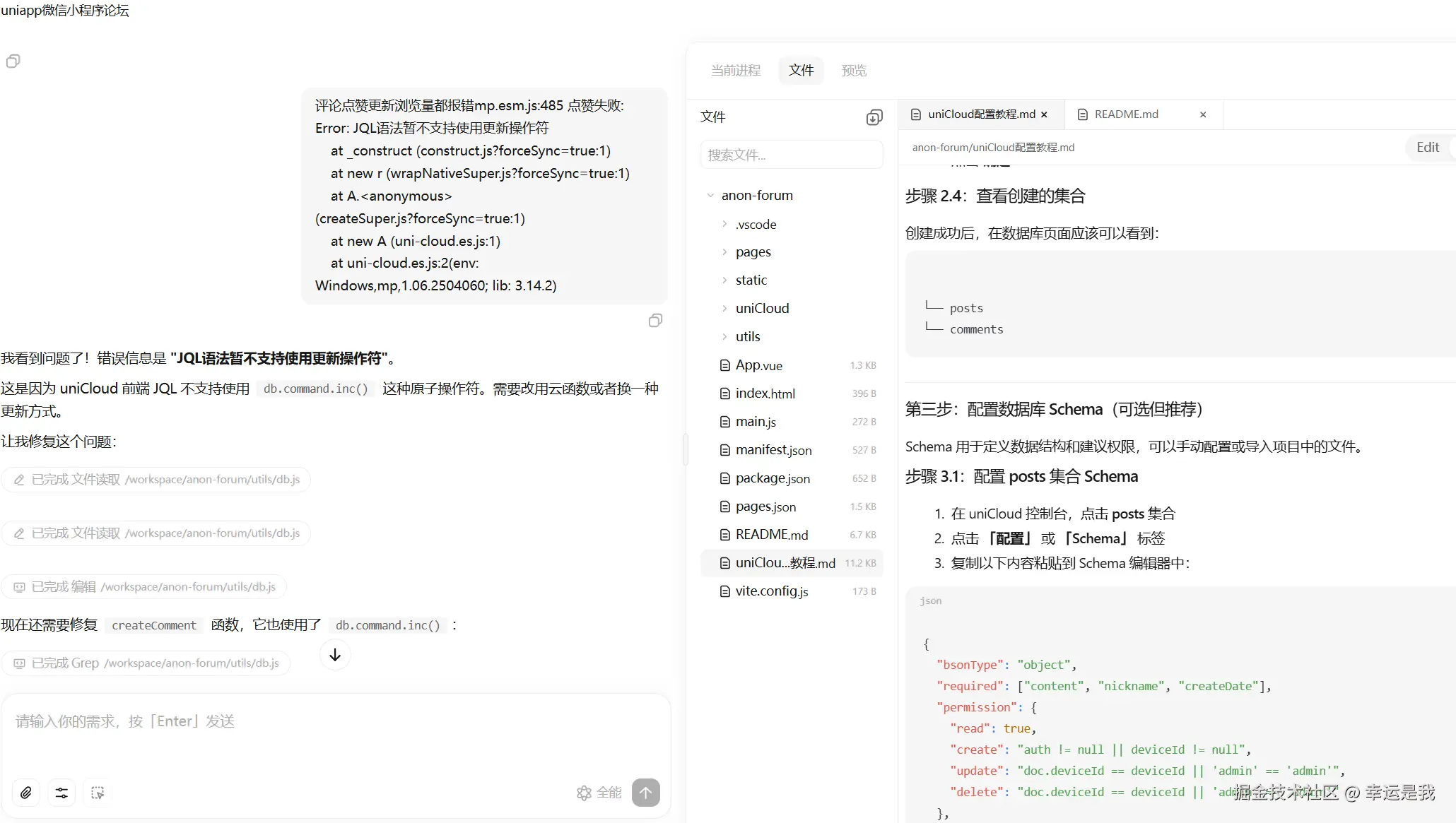
Task: Switch to the 当前进程 tab
Action: point(736,71)
